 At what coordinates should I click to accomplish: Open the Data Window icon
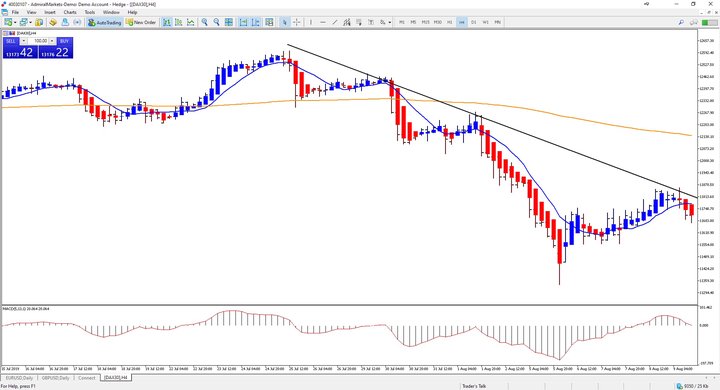pyautogui.click(x=53, y=22)
